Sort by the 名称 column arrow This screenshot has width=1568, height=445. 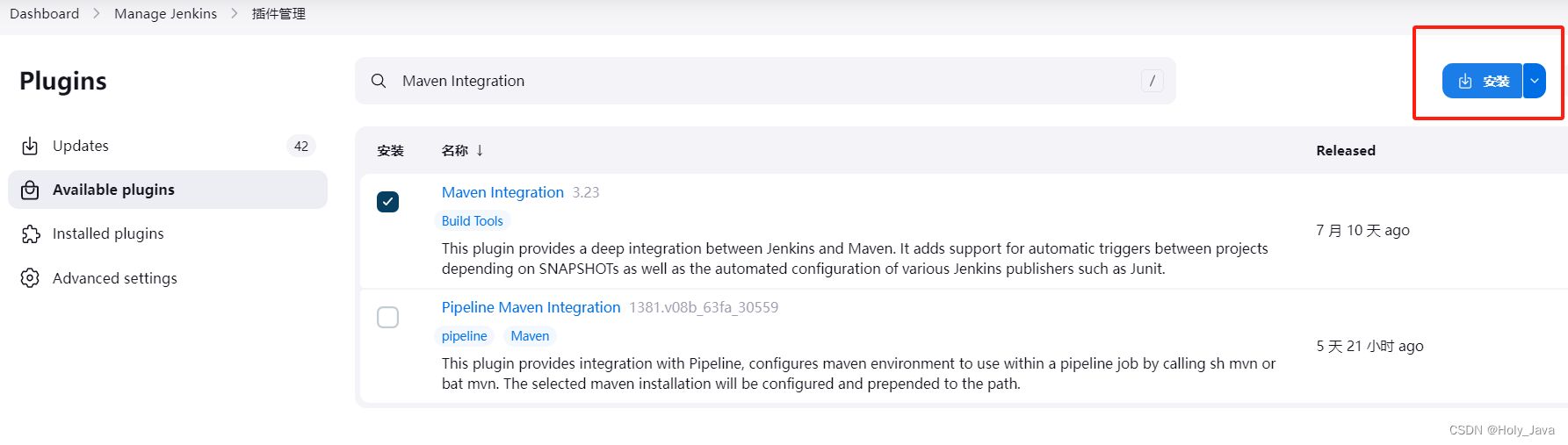click(x=480, y=151)
